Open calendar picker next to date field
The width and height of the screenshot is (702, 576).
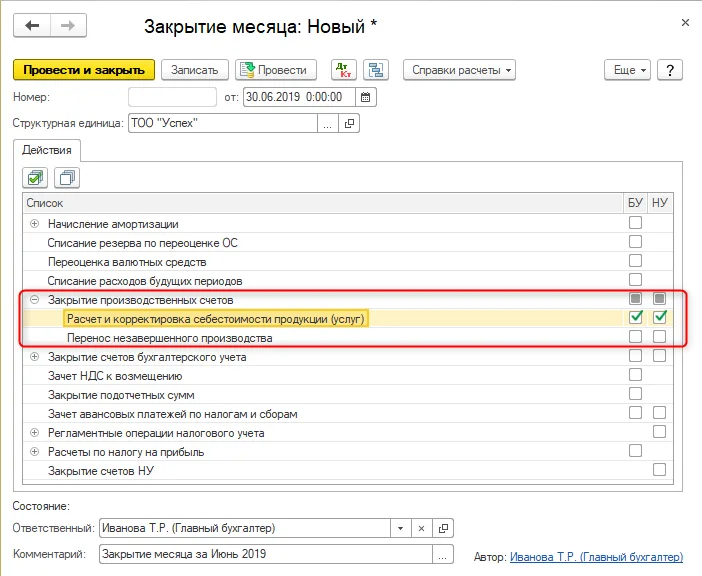coord(366,97)
